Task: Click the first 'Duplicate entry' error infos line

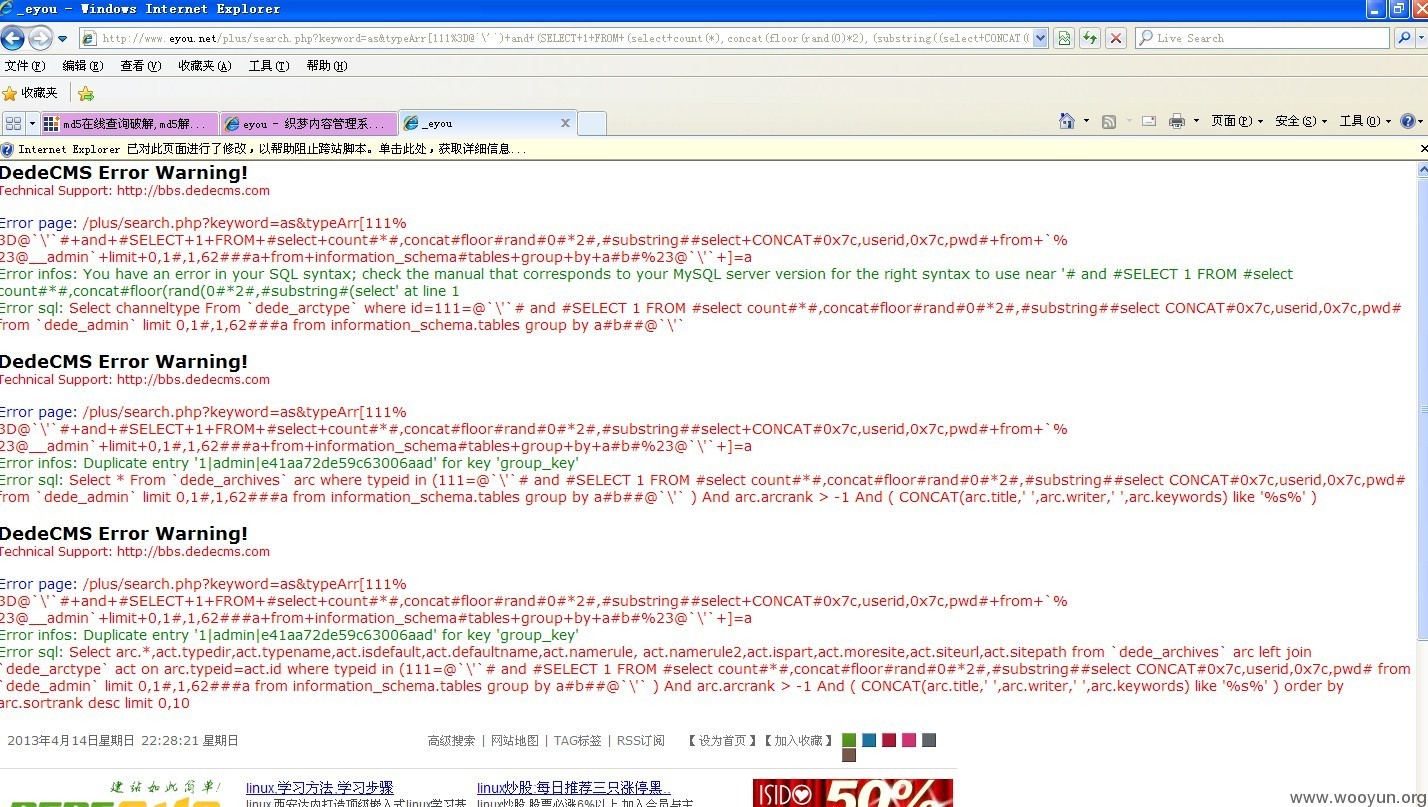Action: 289,463
